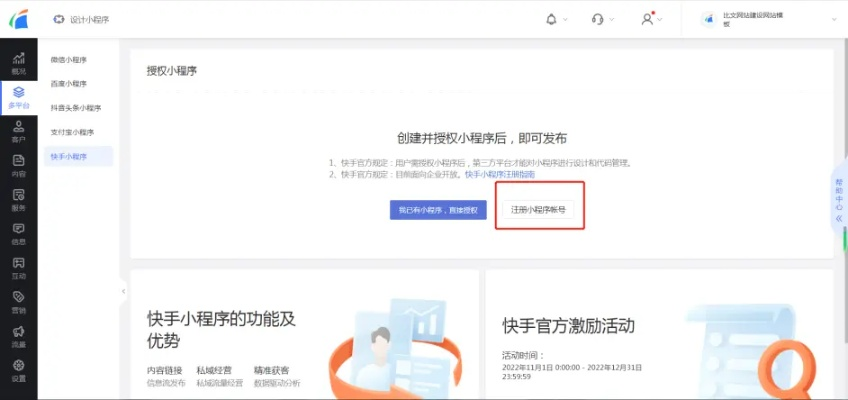Open the 概况 overview sidebar icon
Viewport: 848px width, 400px height.
[18, 62]
